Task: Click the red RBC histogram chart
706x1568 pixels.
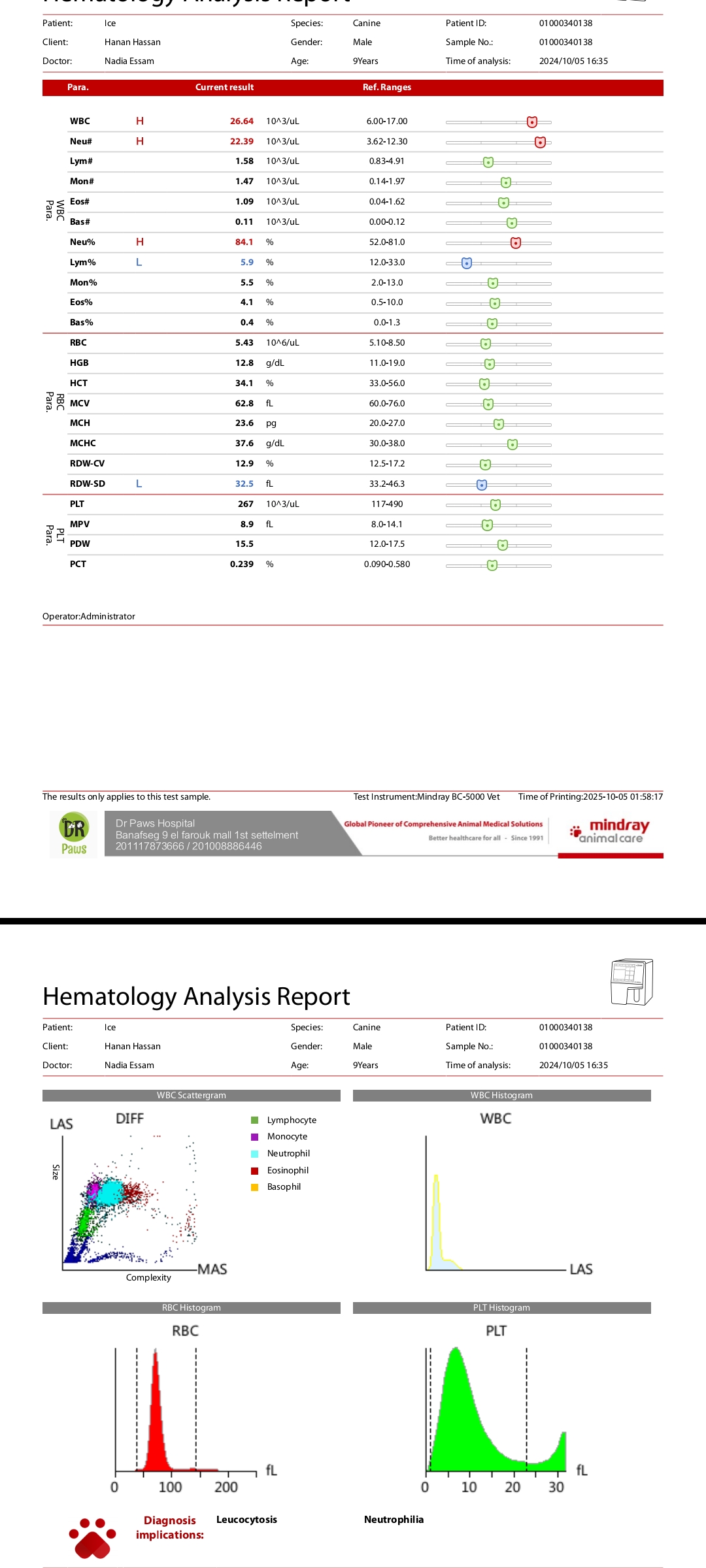Action: tap(157, 1418)
